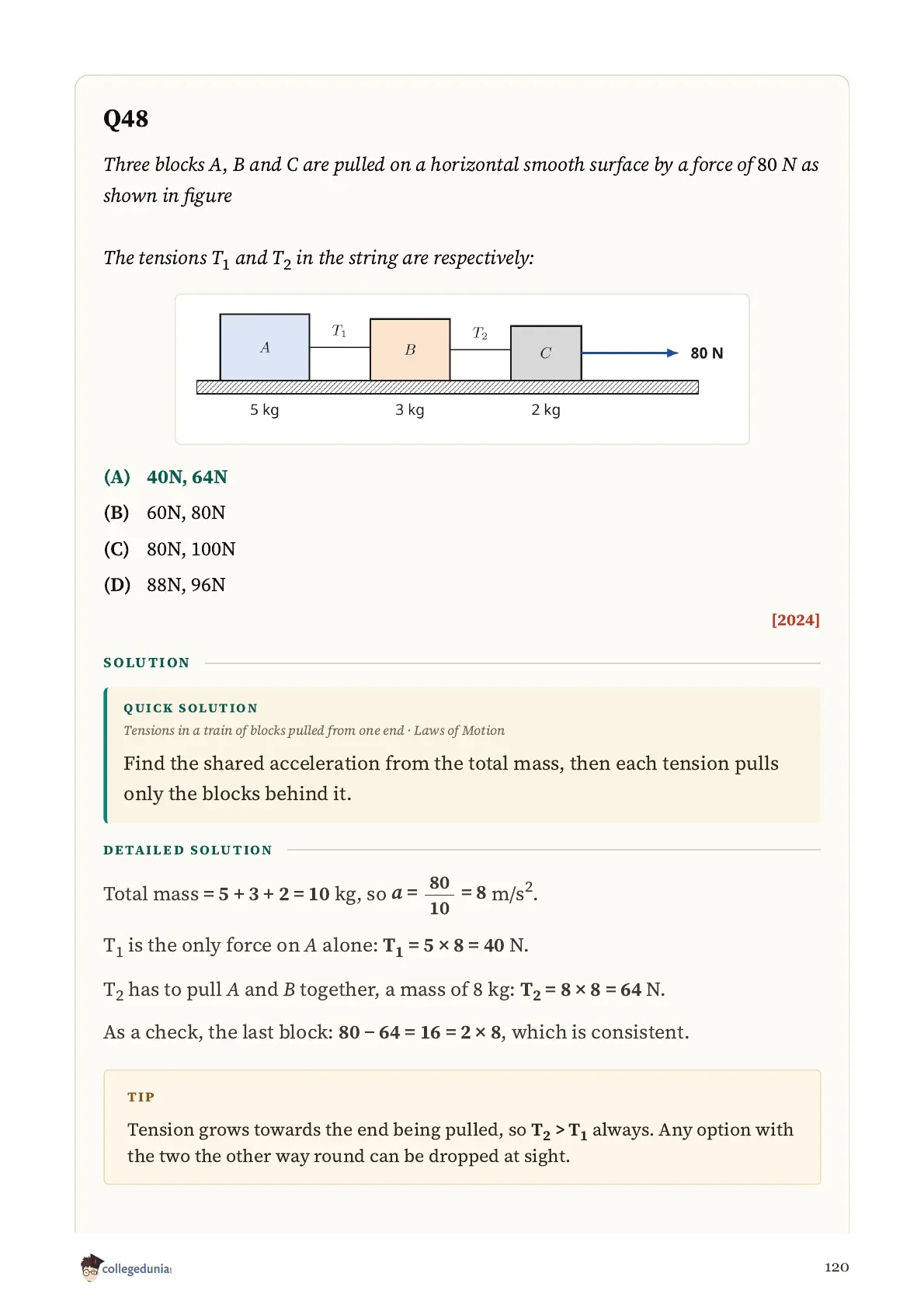Click the T2 string label
The image size is (924, 1308).
click(480, 333)
